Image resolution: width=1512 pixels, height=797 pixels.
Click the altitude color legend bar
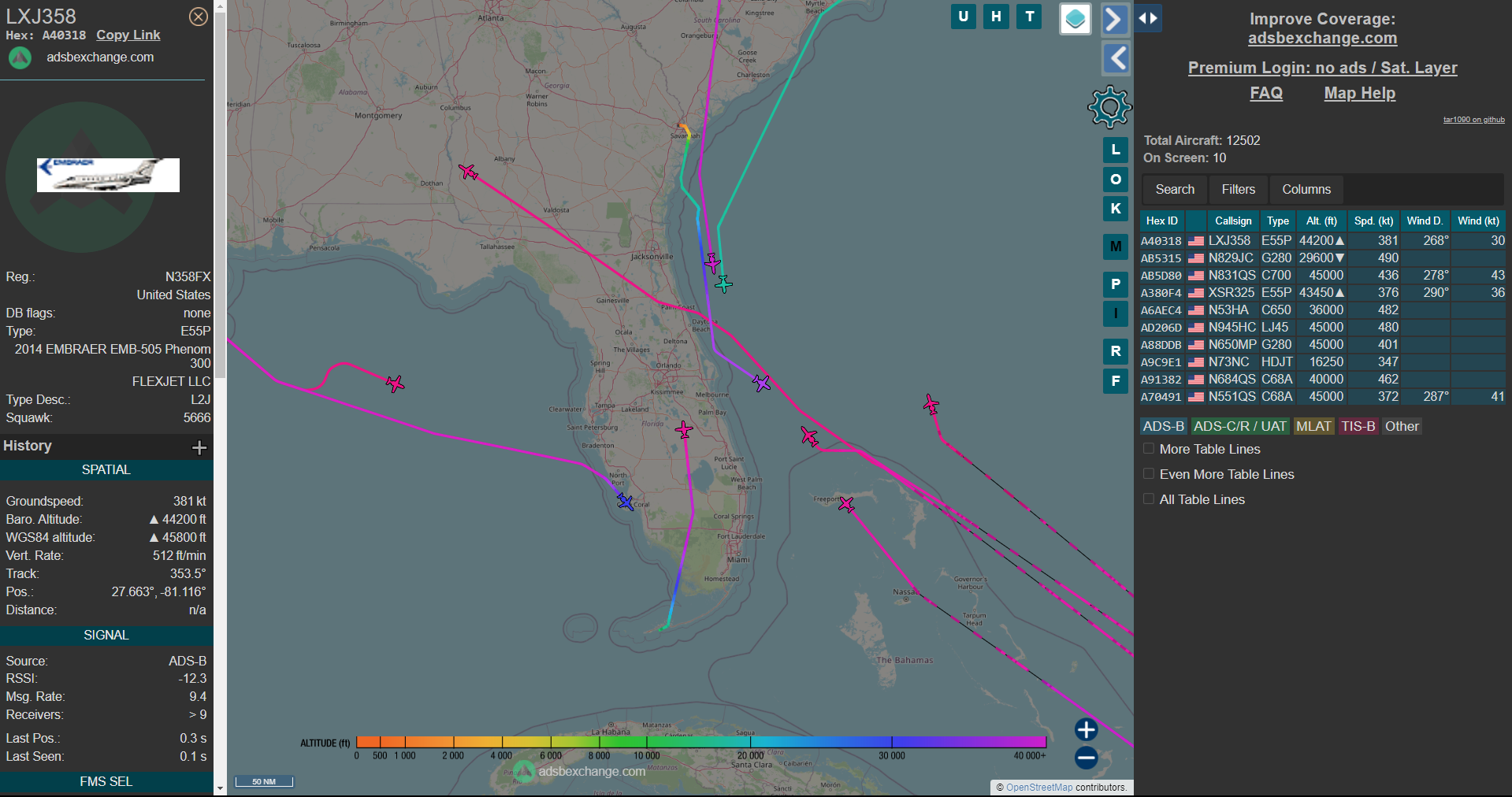pos(700,742)
